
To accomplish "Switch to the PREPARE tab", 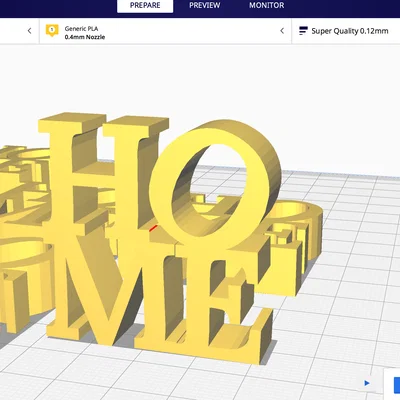I will click(x=145, y=6).
